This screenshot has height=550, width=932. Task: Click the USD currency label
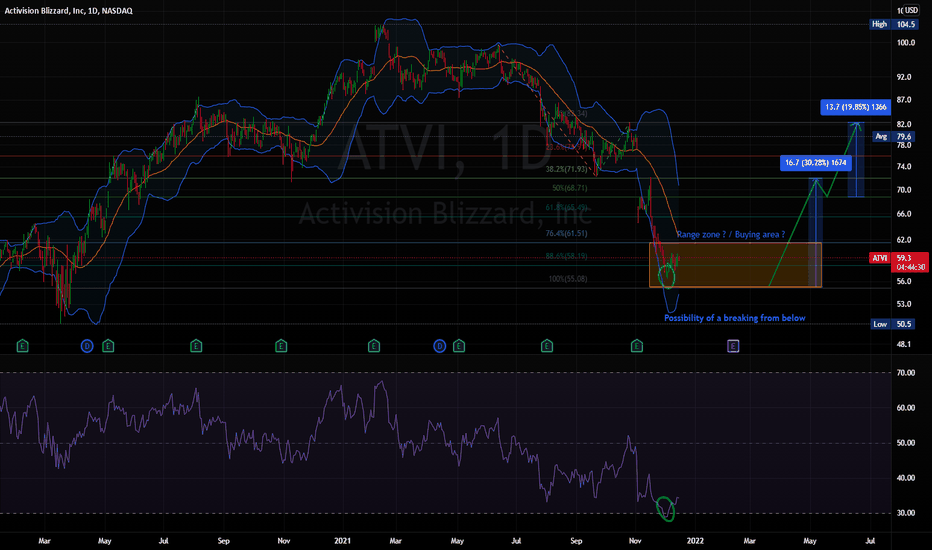click(x=911, y=10)
